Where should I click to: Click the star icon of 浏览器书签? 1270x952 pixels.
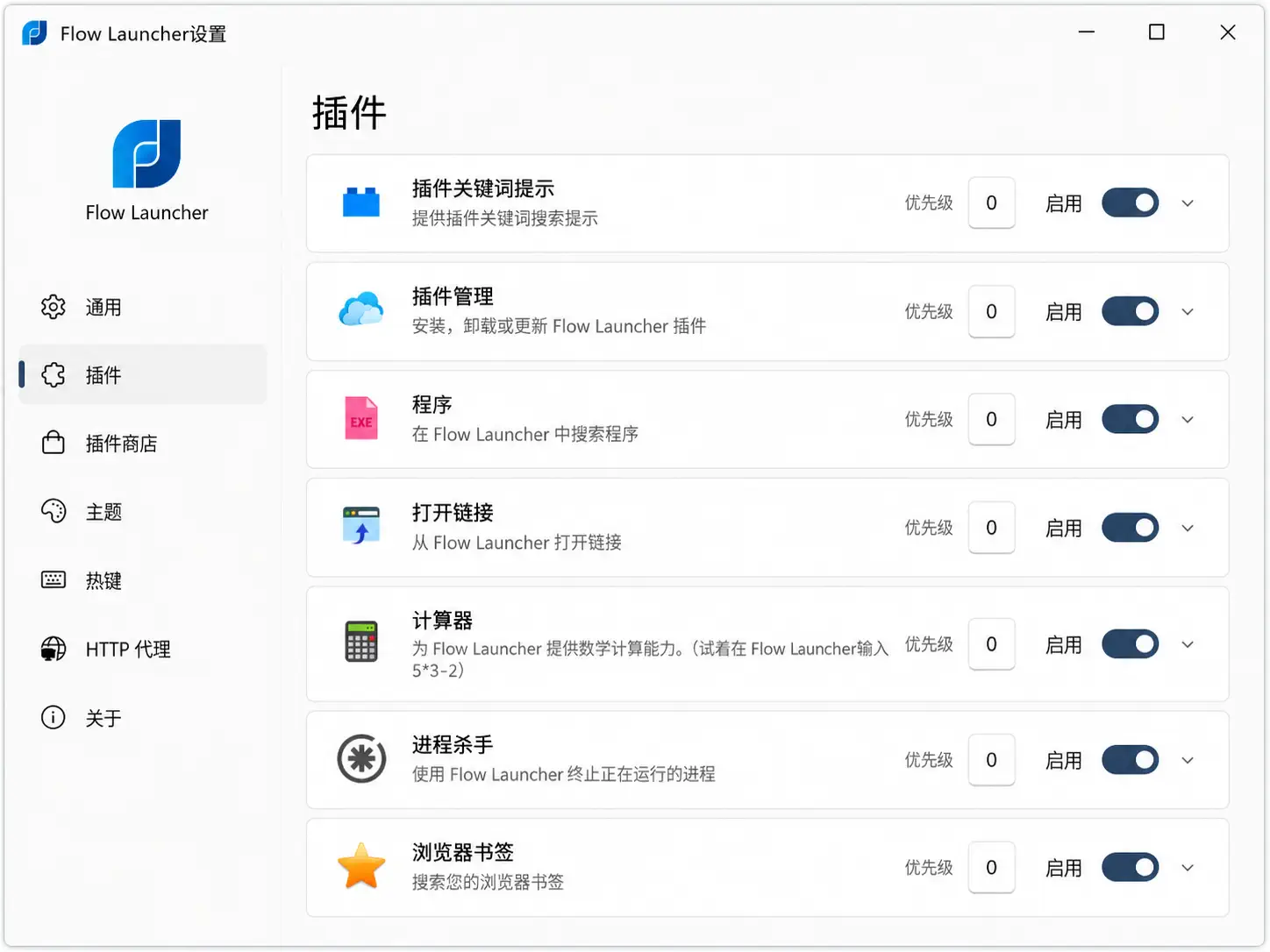click(x=361, y=866)
